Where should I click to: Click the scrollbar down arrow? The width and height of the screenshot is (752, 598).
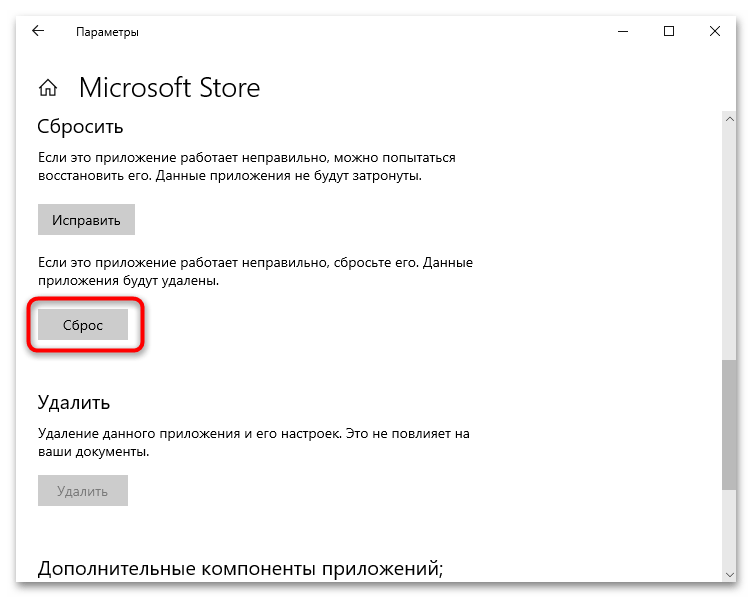(x=729, y=574)
